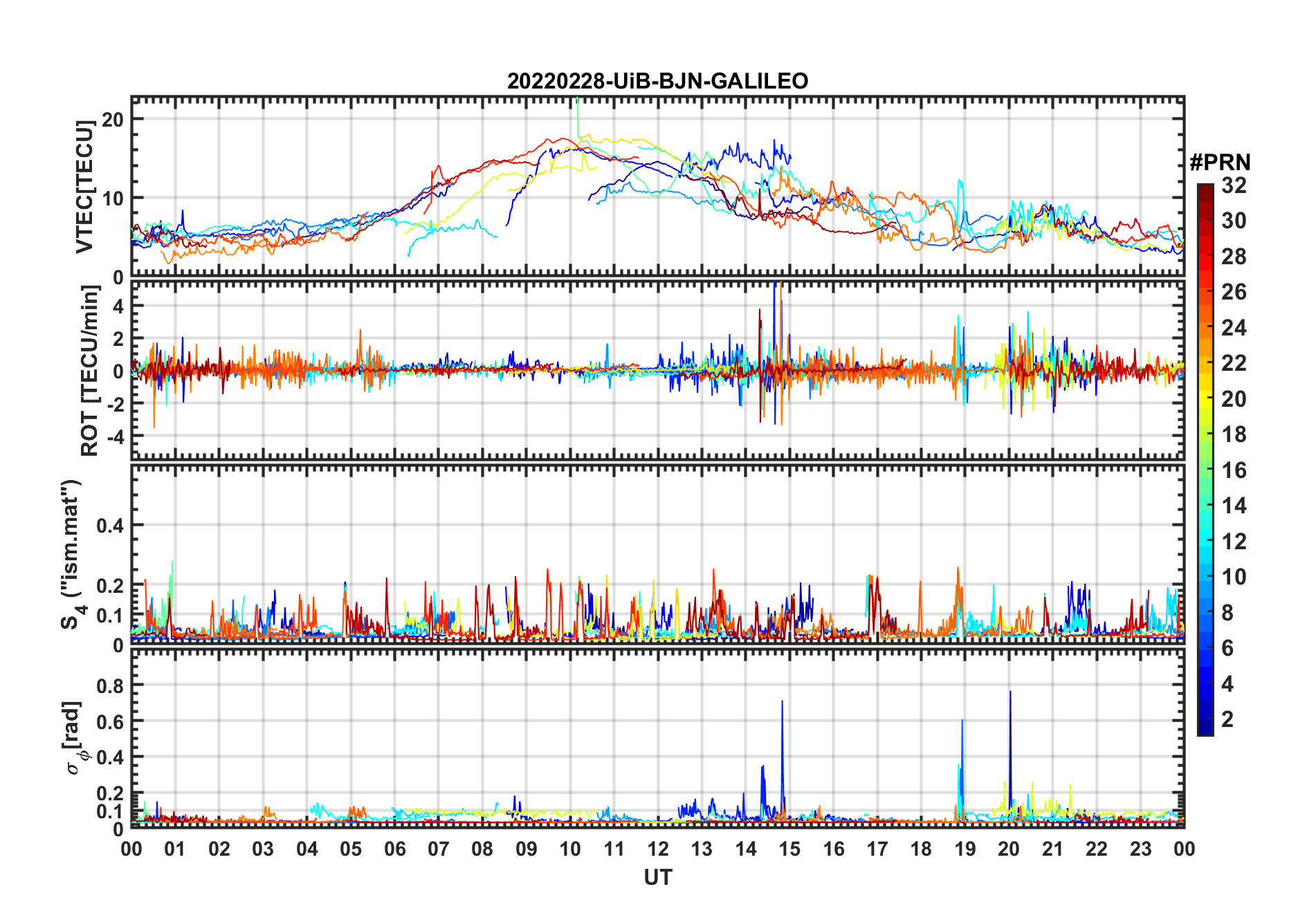Select the 0.6 tick on the sigma-phi axis
This screenshot has height=920, width=1316.
(110, 721)
